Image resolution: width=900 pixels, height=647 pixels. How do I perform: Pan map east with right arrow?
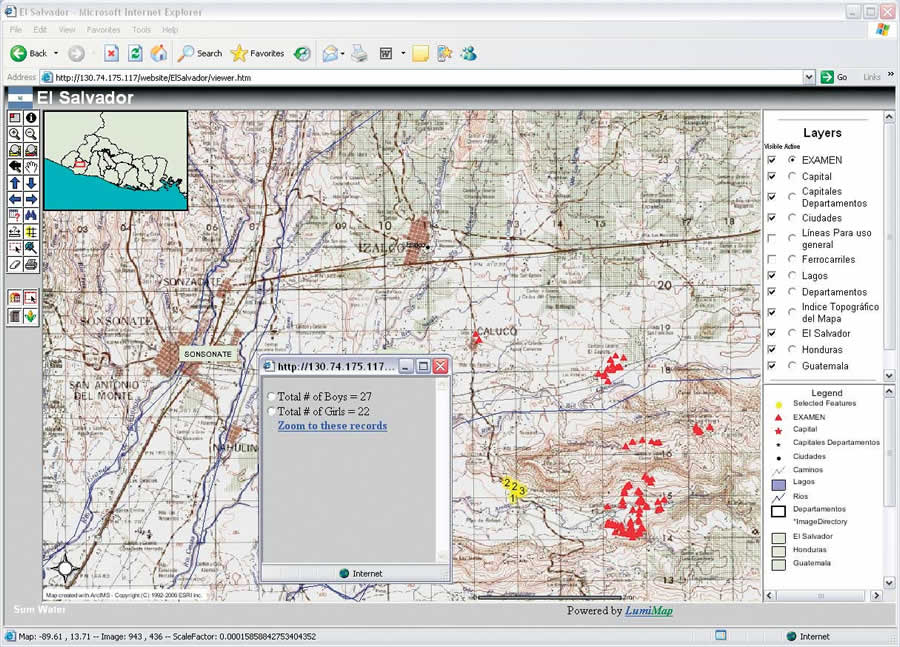(x=31, y=199)
